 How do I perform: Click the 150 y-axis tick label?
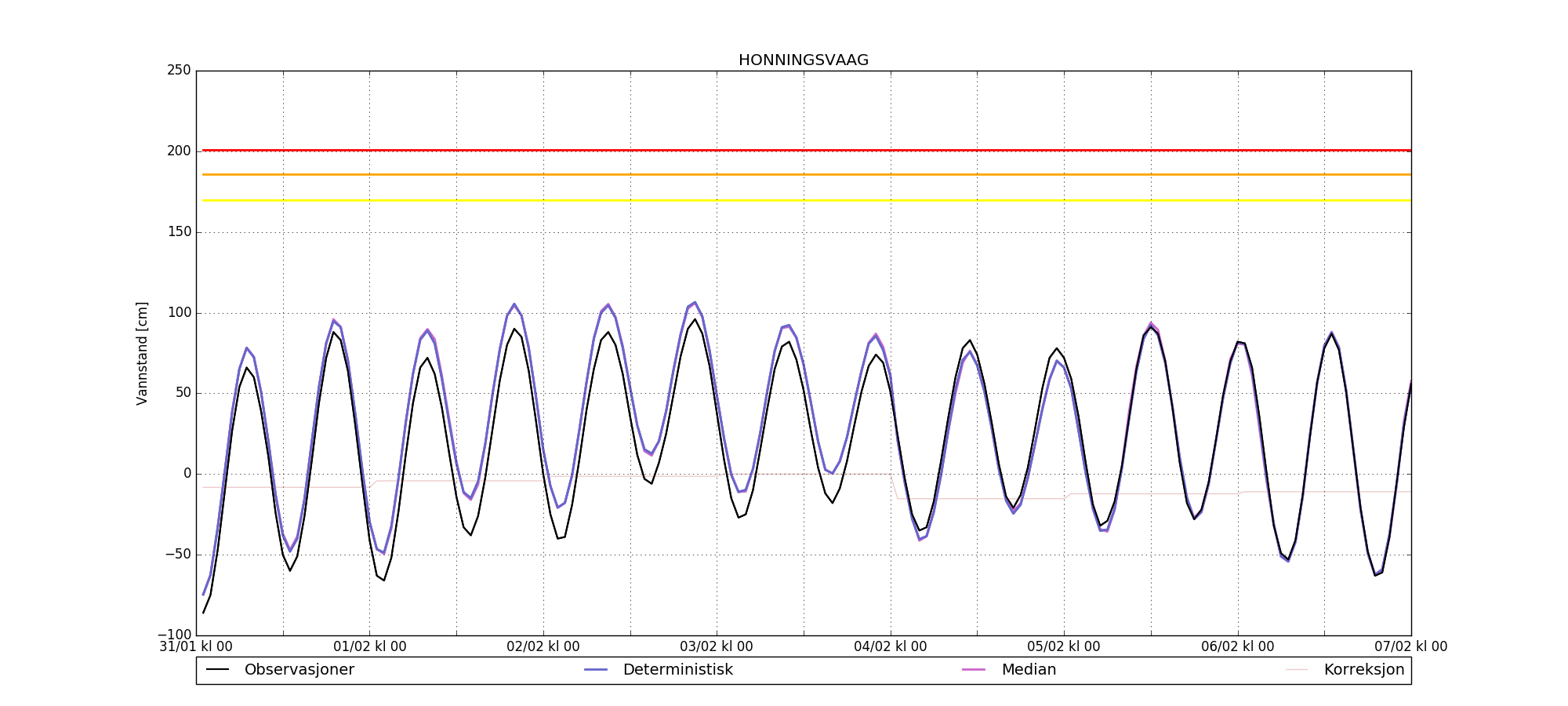pyautogui.click(x=179, y=232)
